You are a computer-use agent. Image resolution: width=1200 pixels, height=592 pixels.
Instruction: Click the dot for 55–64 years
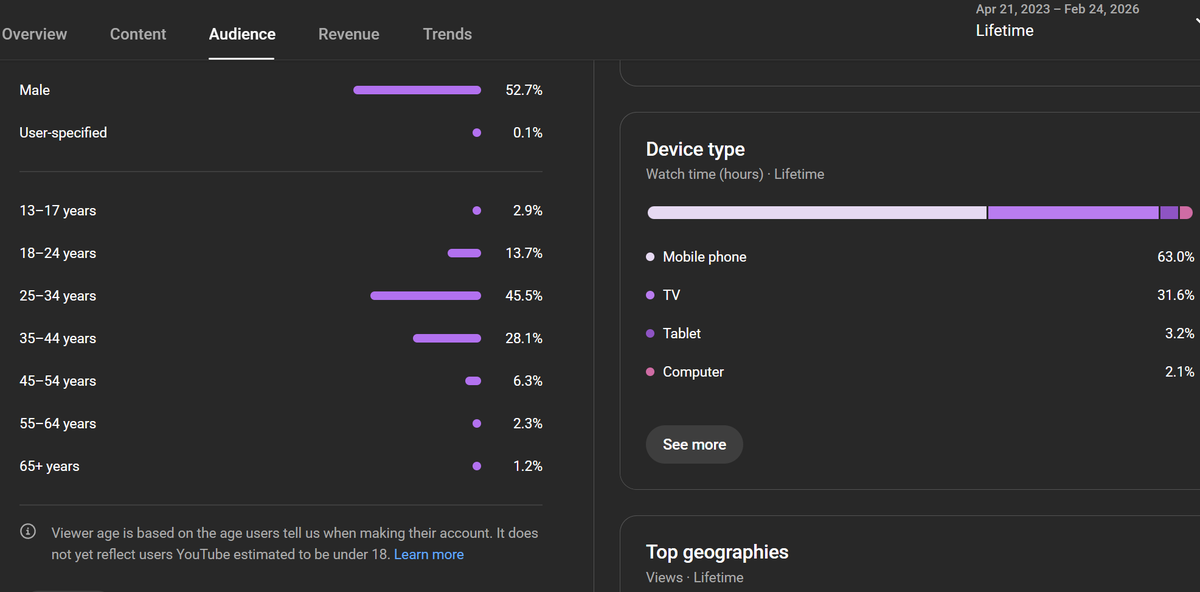(476, 424)
